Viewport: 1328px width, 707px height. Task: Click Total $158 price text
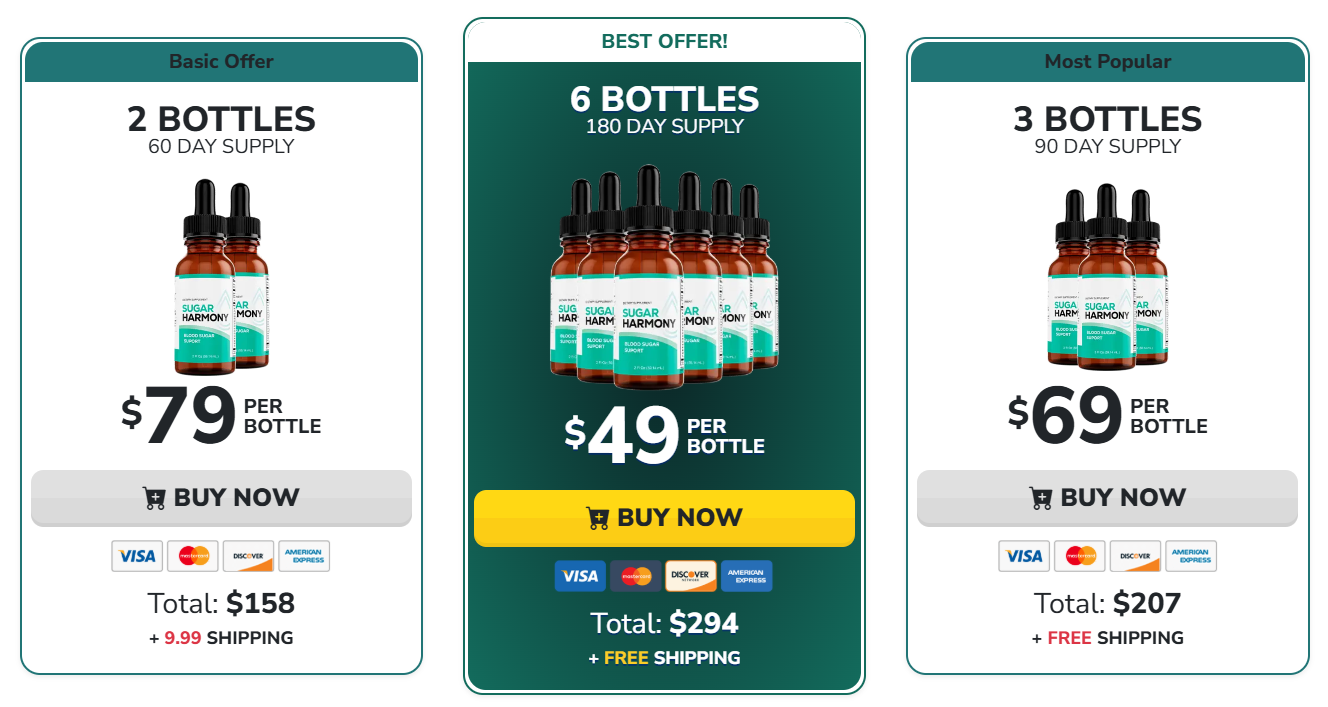[x=221, y=603]
